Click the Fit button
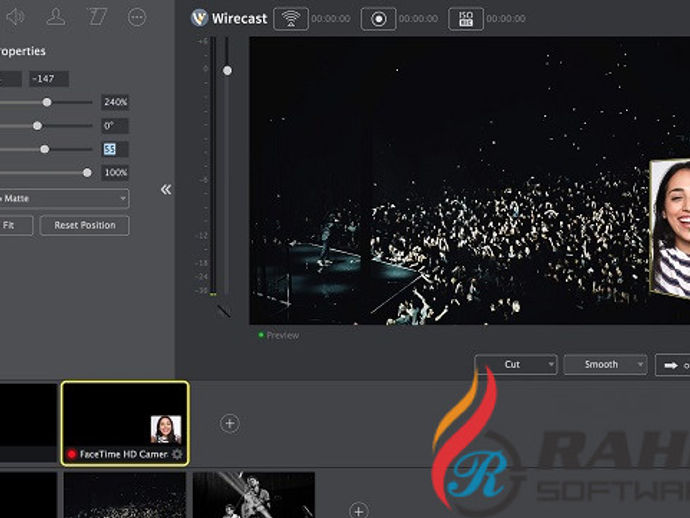The height and width of the screenshot is (518, 690). [x=16, y=225]
